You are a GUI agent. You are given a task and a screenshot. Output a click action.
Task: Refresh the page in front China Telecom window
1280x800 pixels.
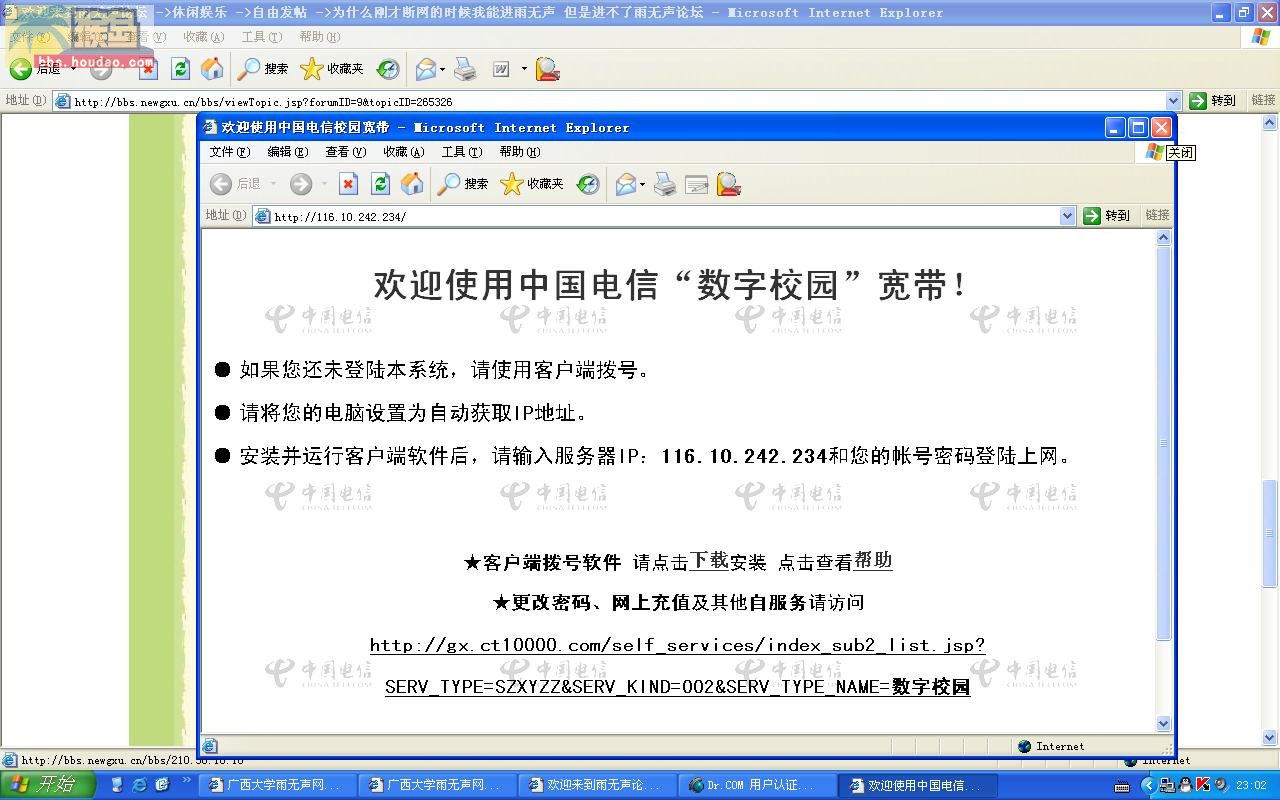[380, 184]
